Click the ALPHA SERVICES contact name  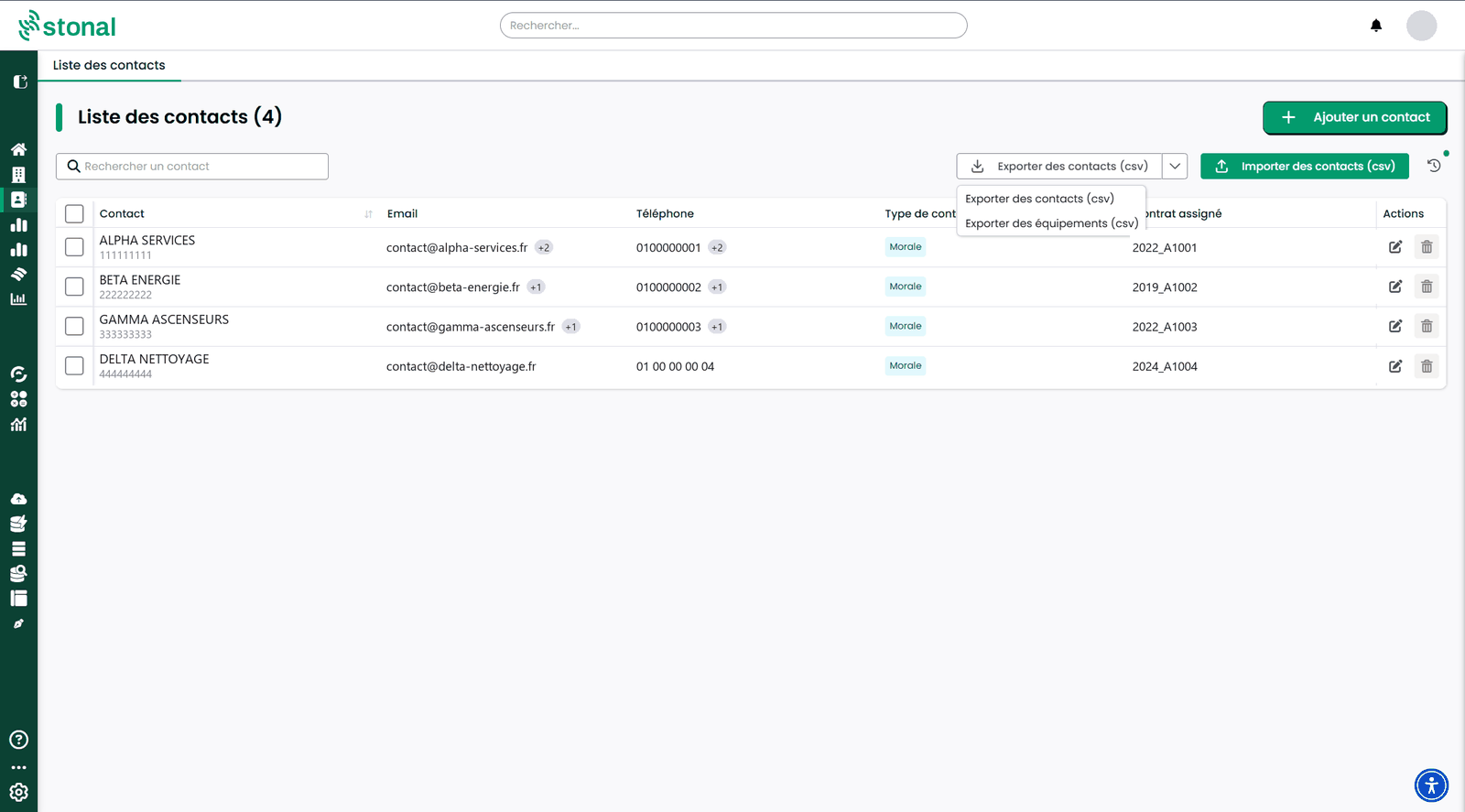[x=147, y=240]
